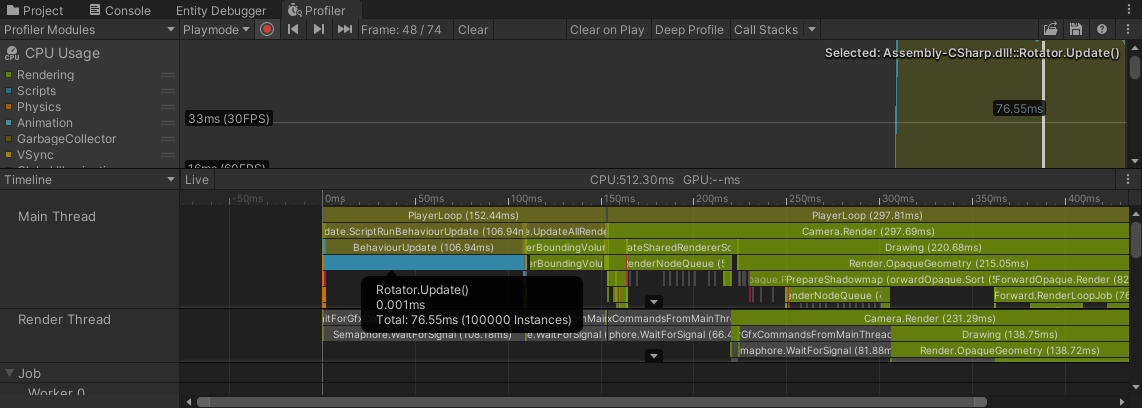
Task: Click the Clear button
Action: coord(473,30)
